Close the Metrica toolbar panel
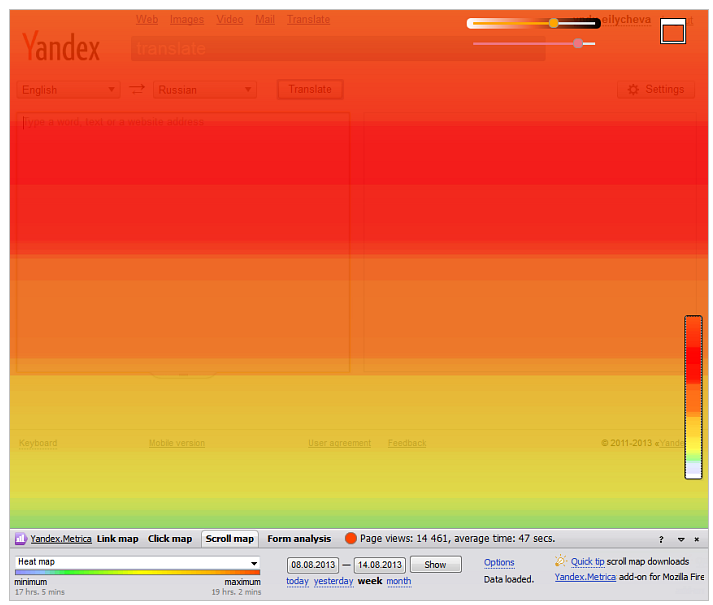Image resolution: width=713 pixels, height=605 pixels. (698, 539)
